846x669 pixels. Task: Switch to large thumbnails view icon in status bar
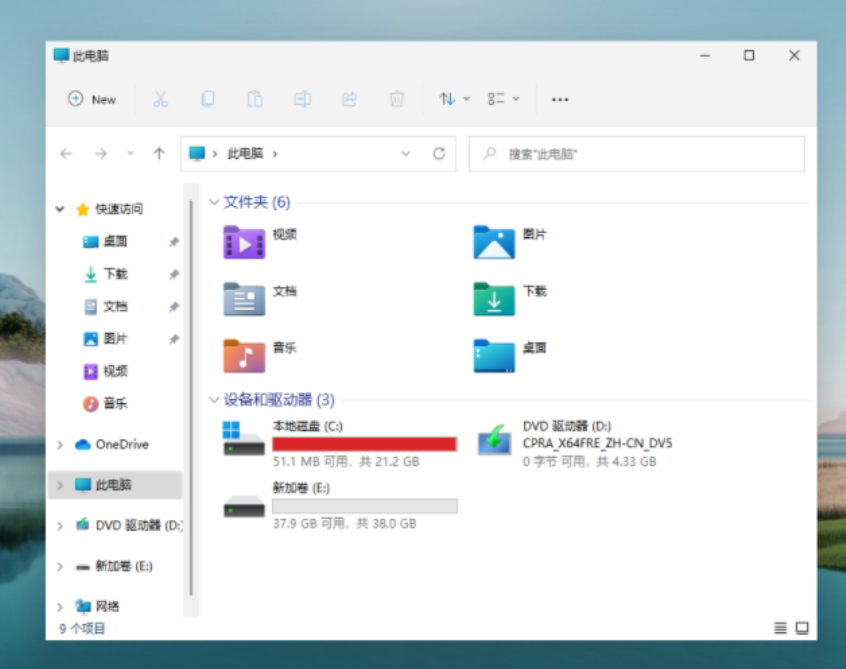pyautogui.click(x=801, y=628)
